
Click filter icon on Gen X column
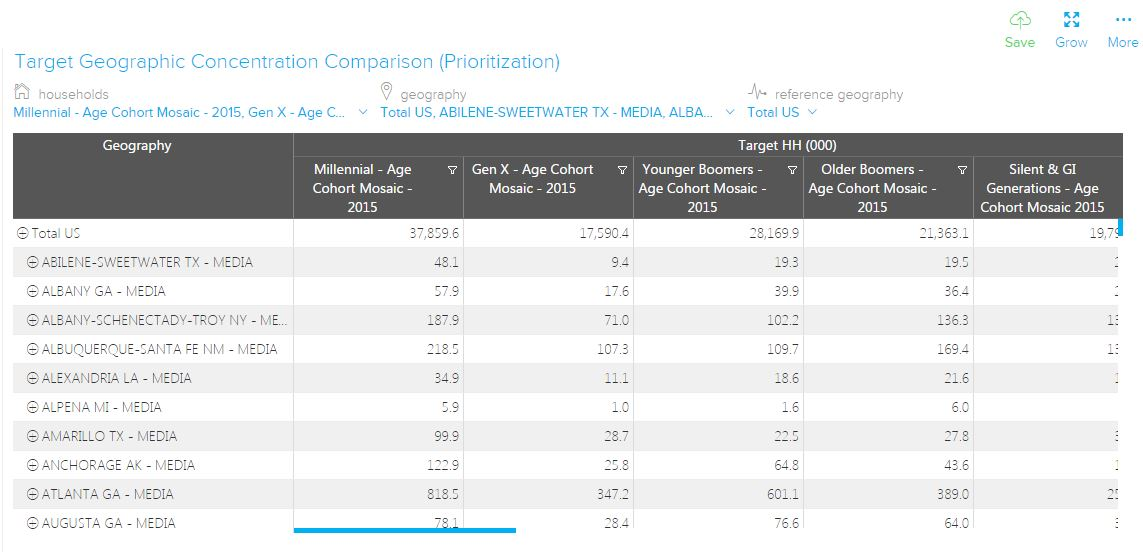(622, 170)
